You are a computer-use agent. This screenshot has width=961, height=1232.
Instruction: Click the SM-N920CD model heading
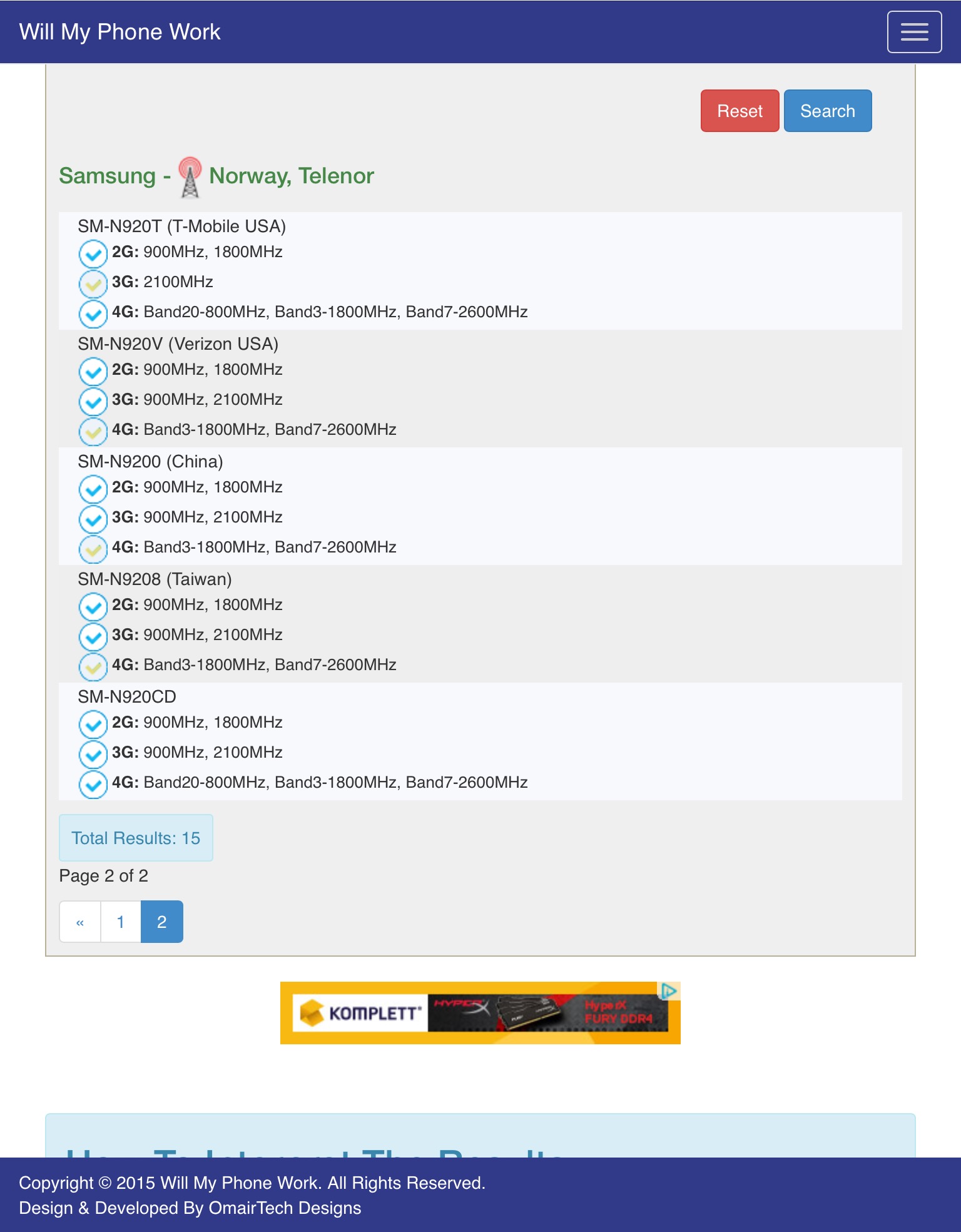click(x=127, y=696)
